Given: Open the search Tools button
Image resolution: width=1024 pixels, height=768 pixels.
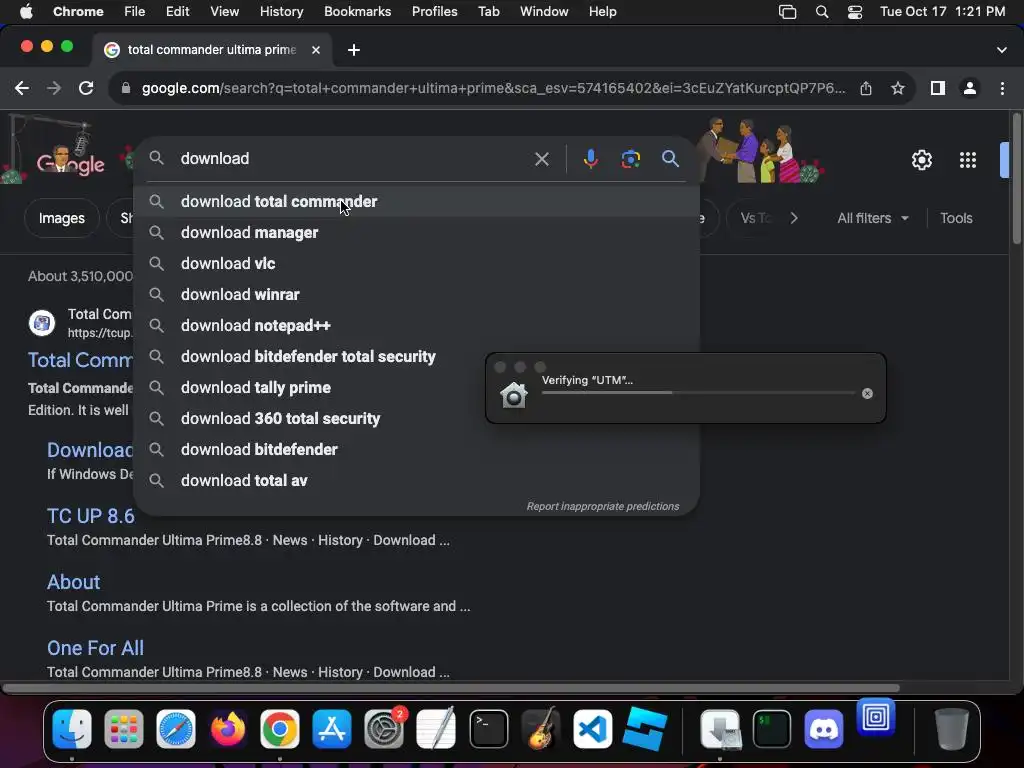Looking at the screenshot, I should pos(956,218).
